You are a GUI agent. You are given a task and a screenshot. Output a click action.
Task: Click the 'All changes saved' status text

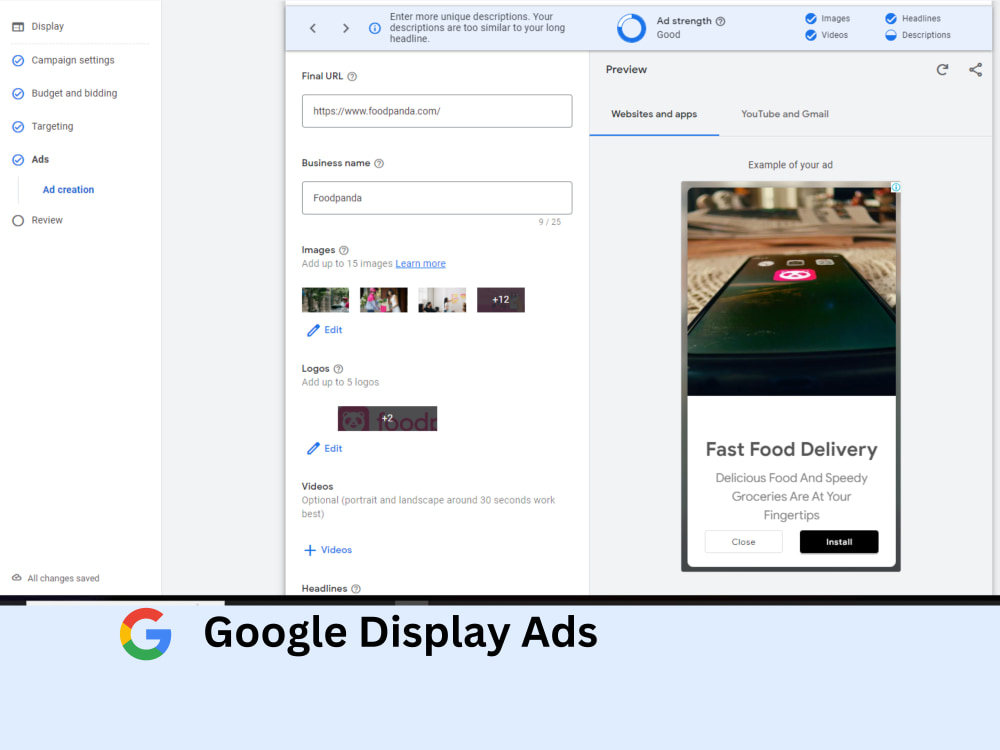pos(63,578)
